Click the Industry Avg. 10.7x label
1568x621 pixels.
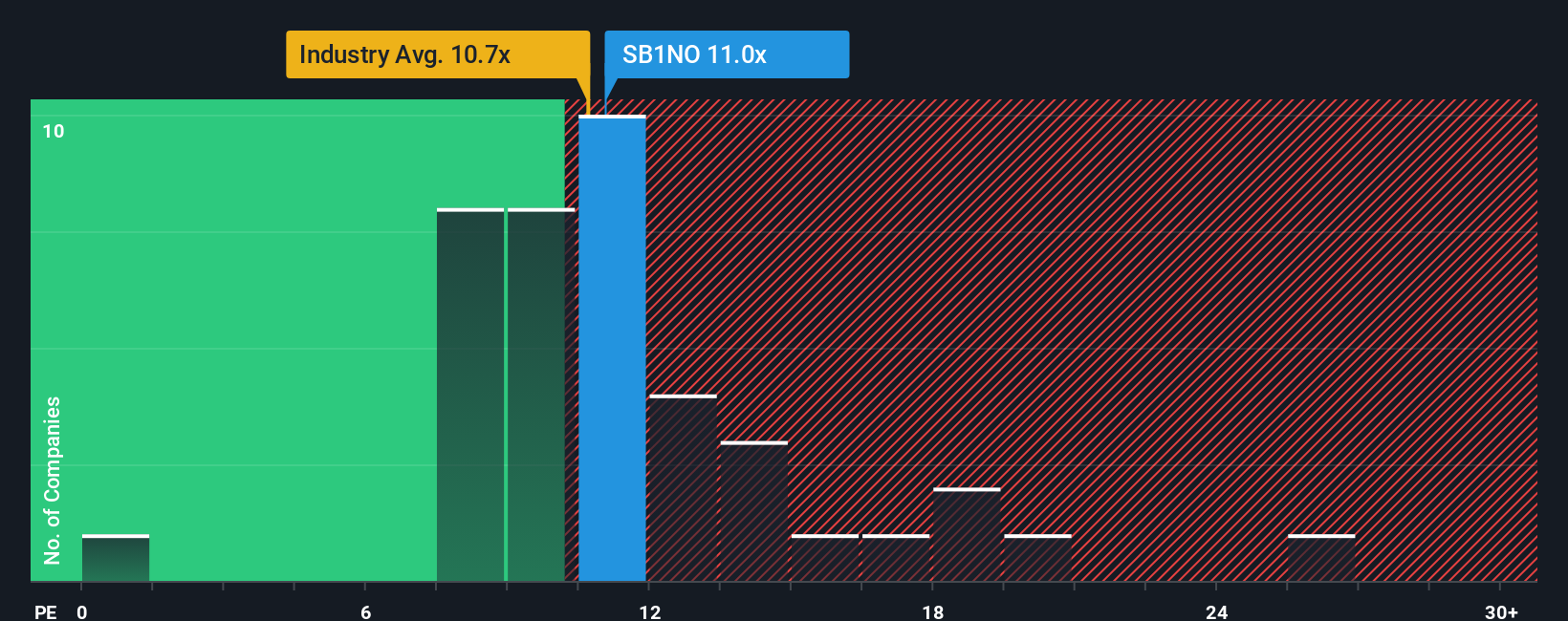point(438,54)
